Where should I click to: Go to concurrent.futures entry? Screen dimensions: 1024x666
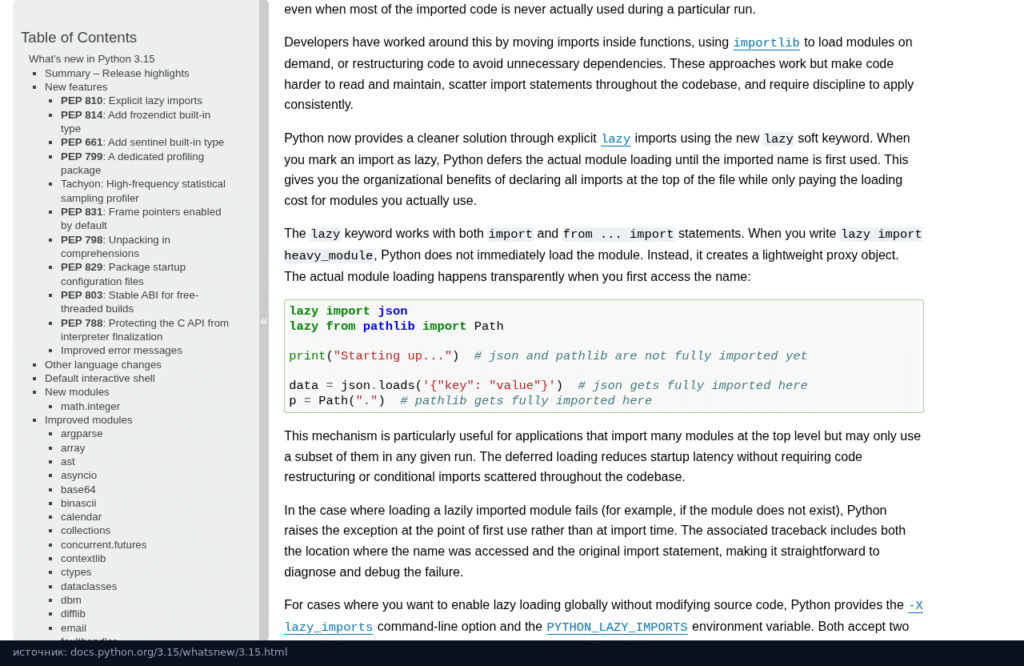[x=104, y=545]
